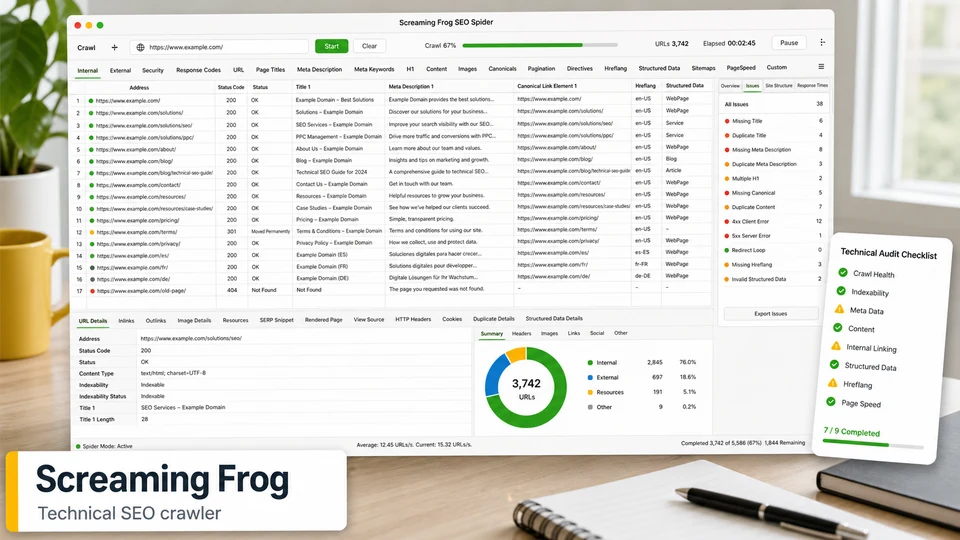Click the Moved Permanently status cell

(x=271, y=231)
